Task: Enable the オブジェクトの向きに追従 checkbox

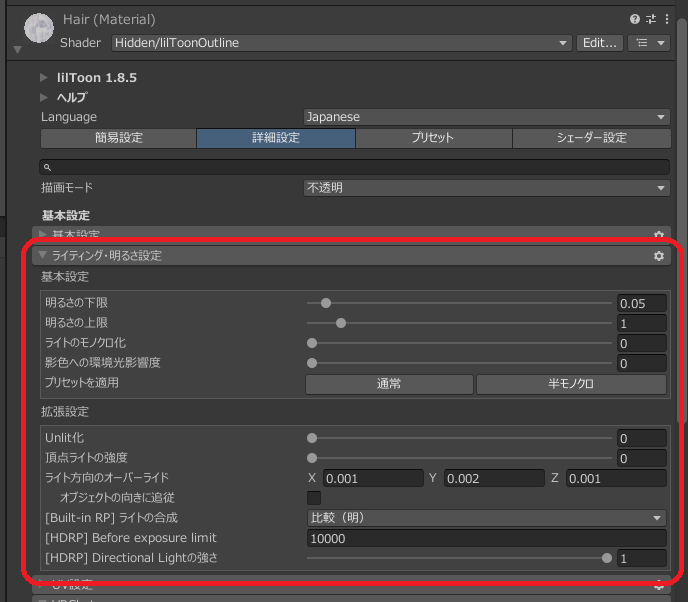Action: [x=314, y=498]
